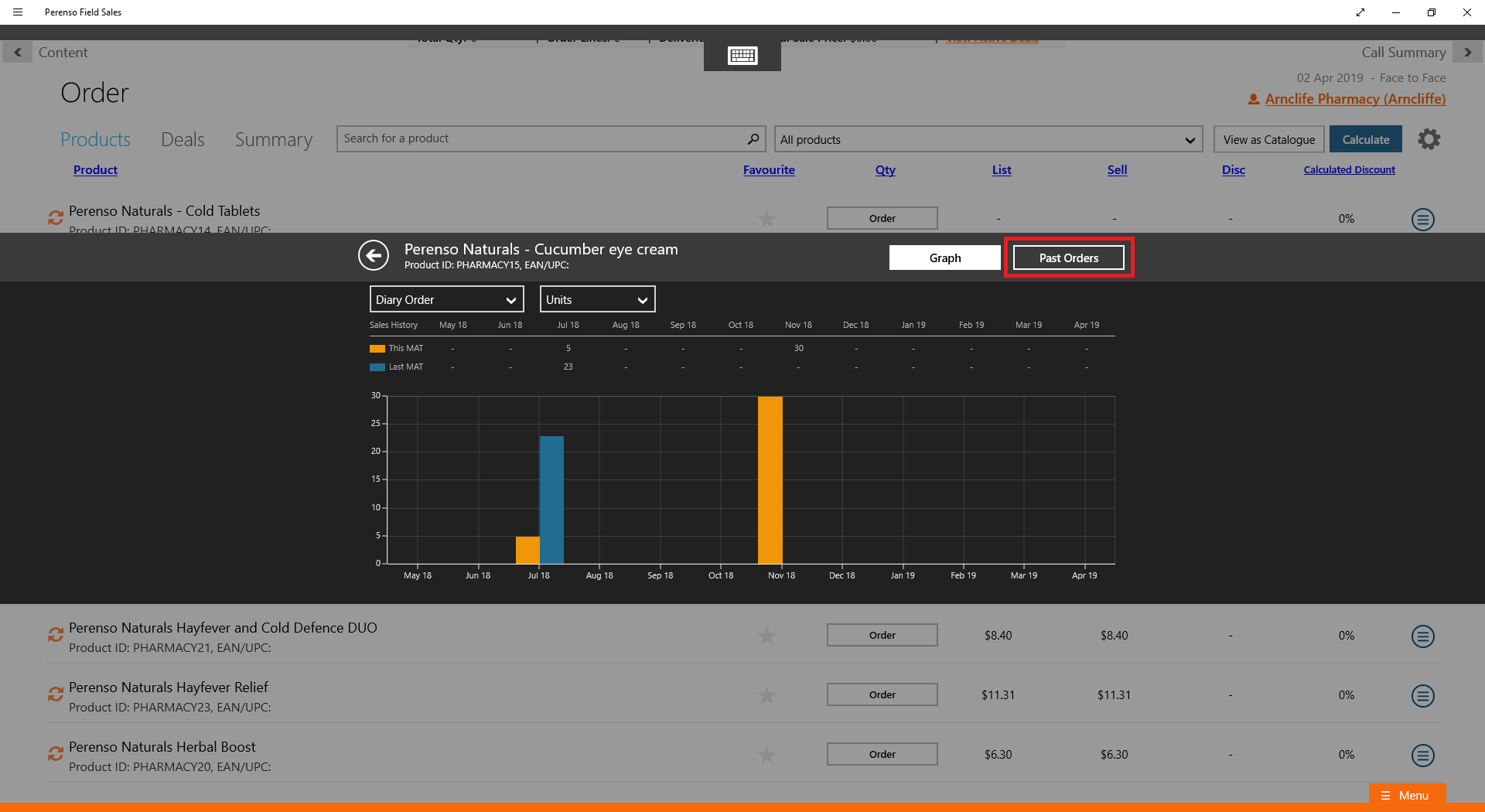The image size is (1485, 812).
Task: Open order settings gear icon
Action: click(1429, 139)
